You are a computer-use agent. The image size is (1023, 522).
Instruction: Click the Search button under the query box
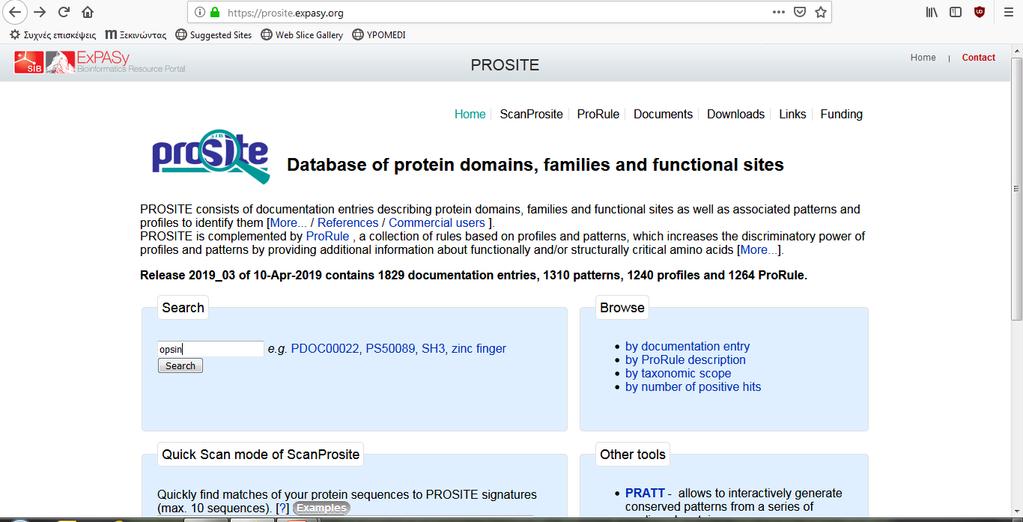click(180, 366)
